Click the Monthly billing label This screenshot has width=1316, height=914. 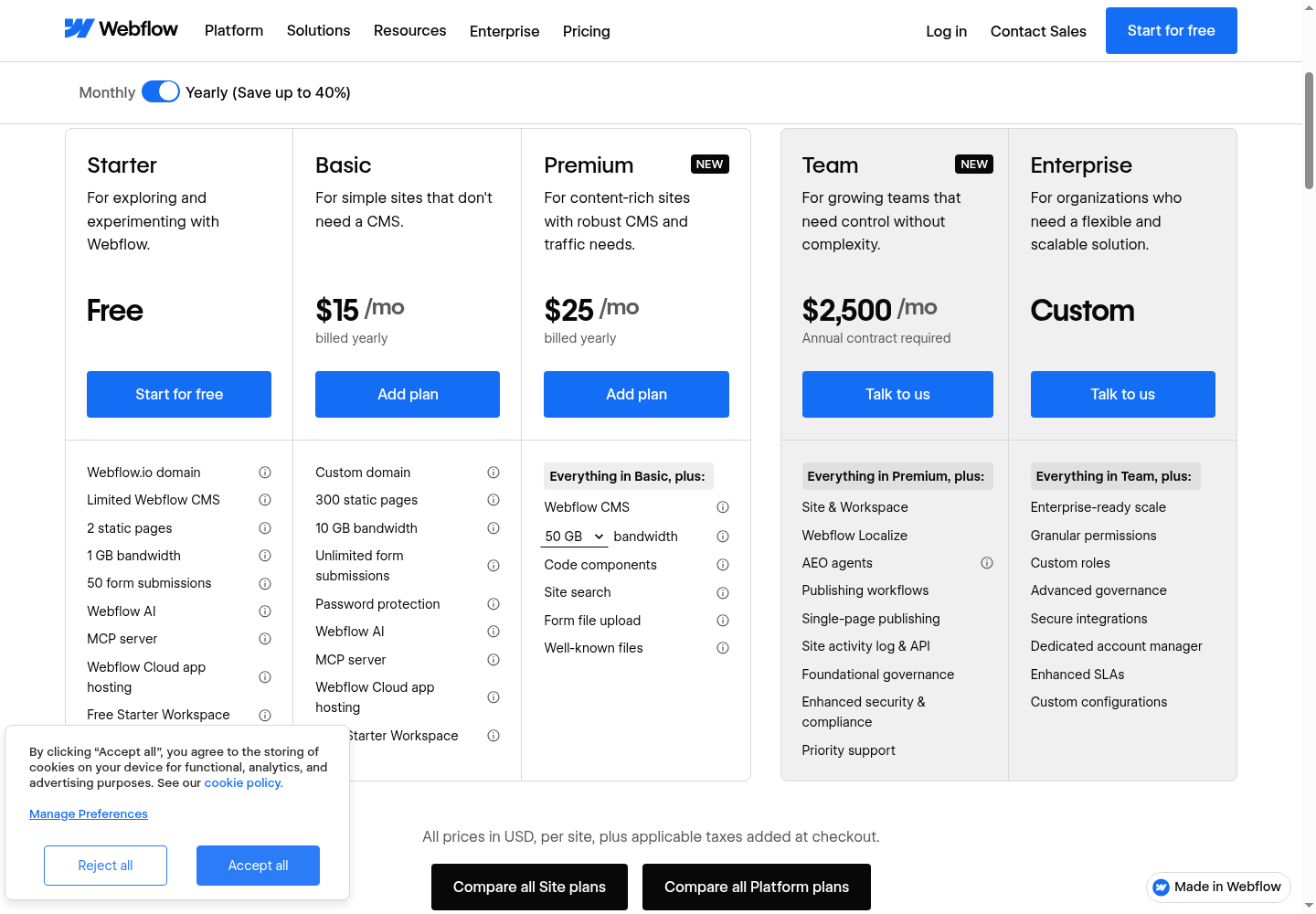click(107, 92)
